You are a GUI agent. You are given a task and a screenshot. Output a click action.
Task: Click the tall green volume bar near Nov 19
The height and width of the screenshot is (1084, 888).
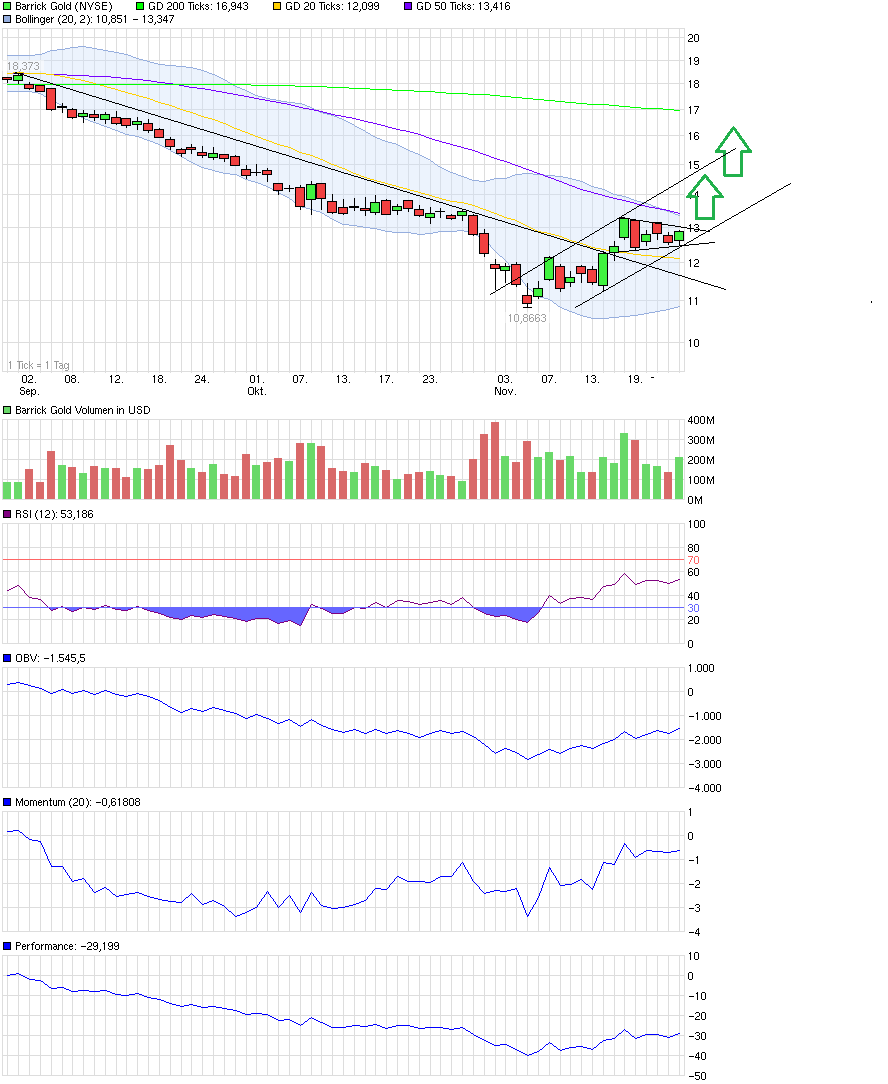pos(624,466)
